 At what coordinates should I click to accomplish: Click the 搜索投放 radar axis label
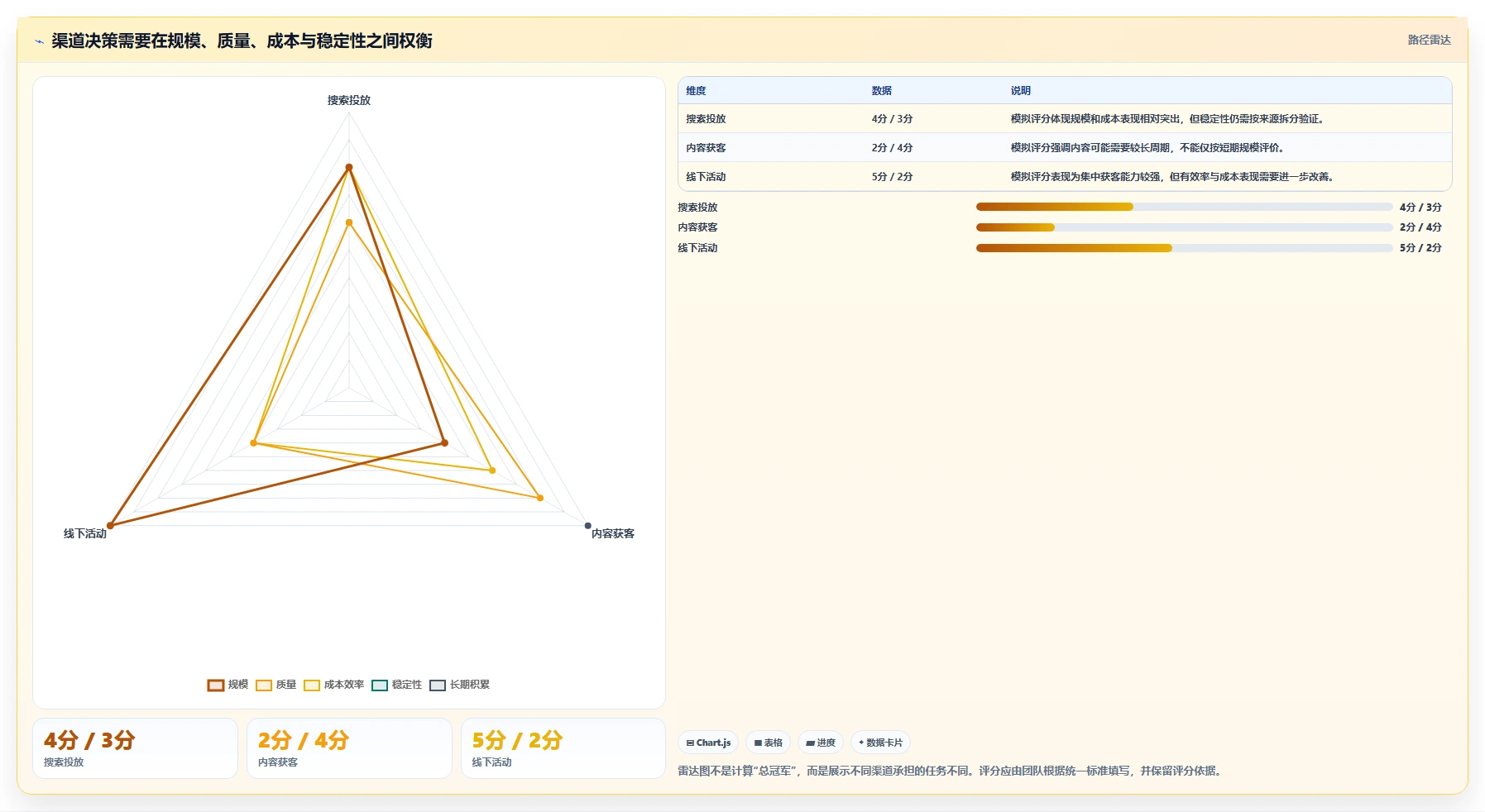[349, 100]
